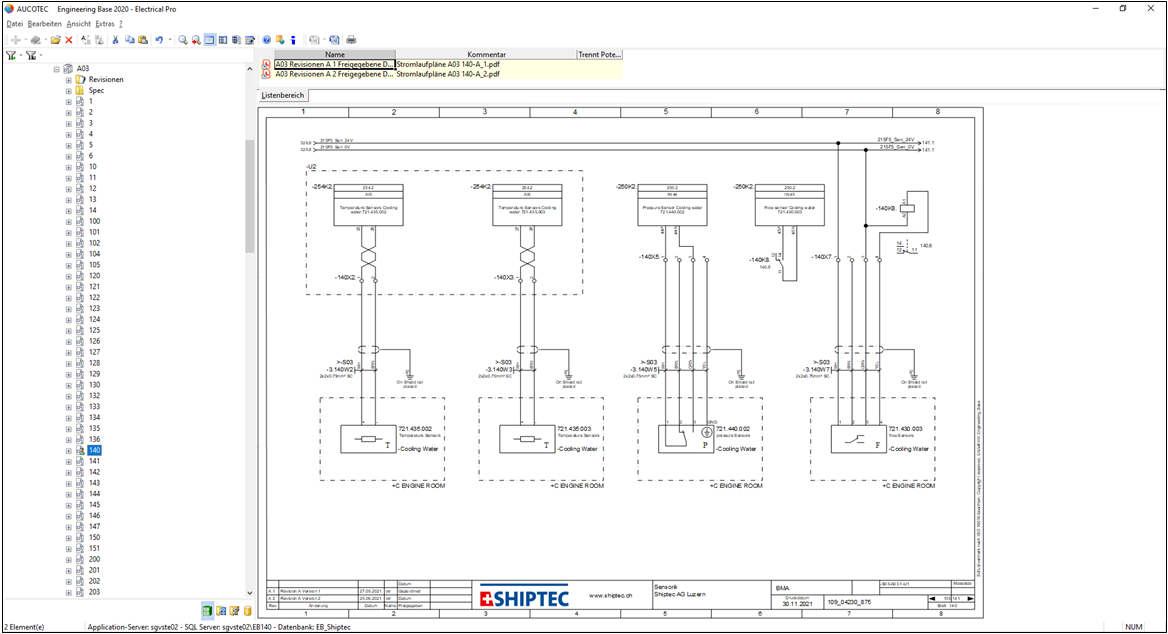Select sheet 203 in the tree

pyautogui.click(x=95, y=592)
